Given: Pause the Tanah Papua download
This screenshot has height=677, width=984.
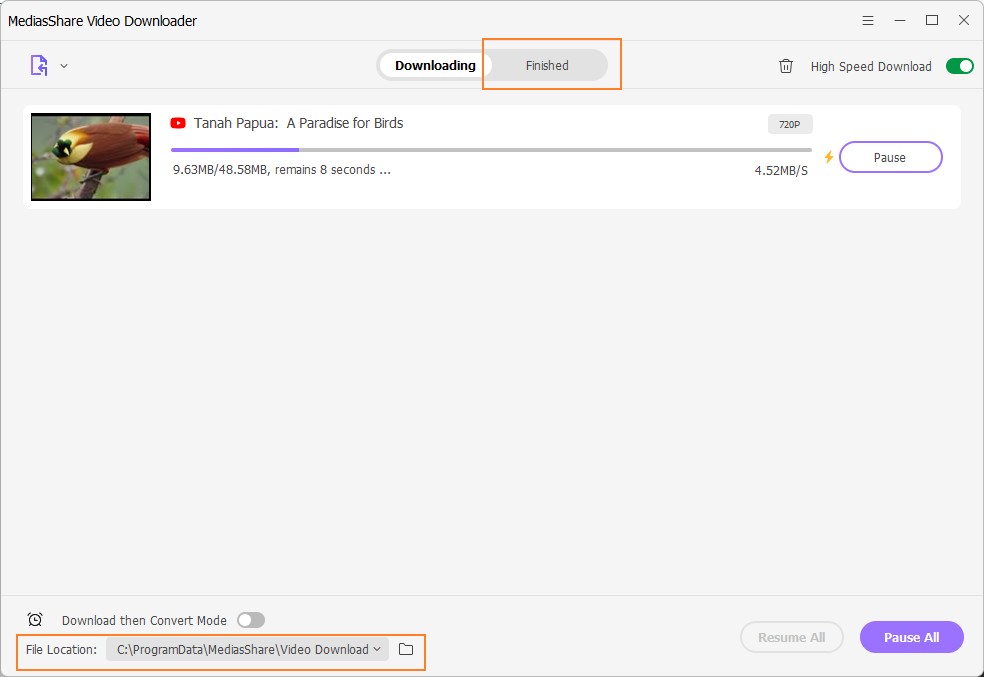Looking at the screenshot, I should (890, 157).
